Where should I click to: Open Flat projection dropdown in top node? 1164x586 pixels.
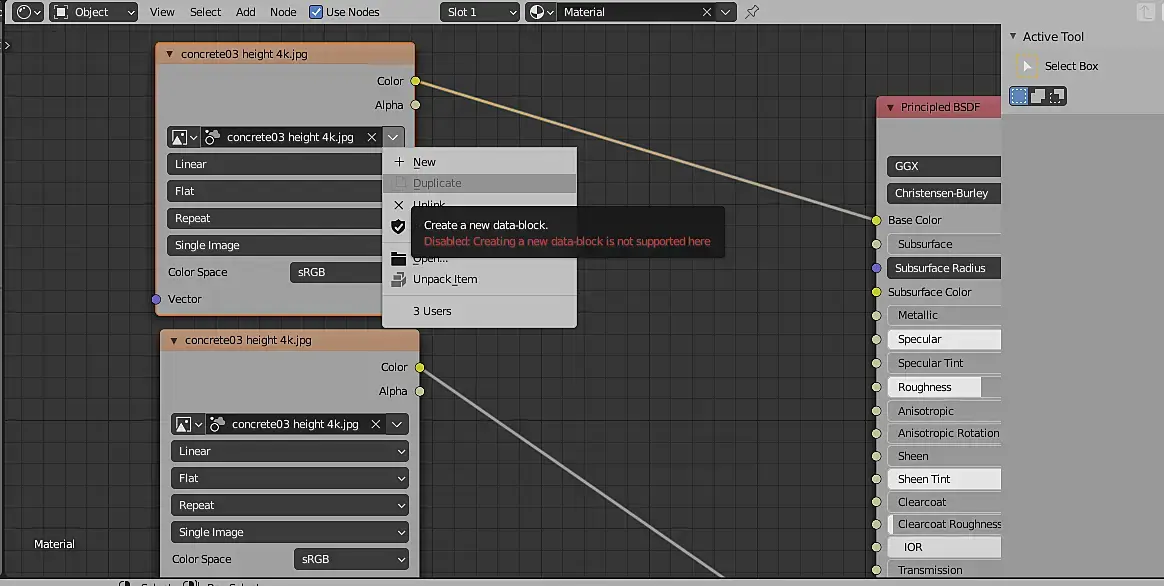pyautogui.click(x=275, y=191)
